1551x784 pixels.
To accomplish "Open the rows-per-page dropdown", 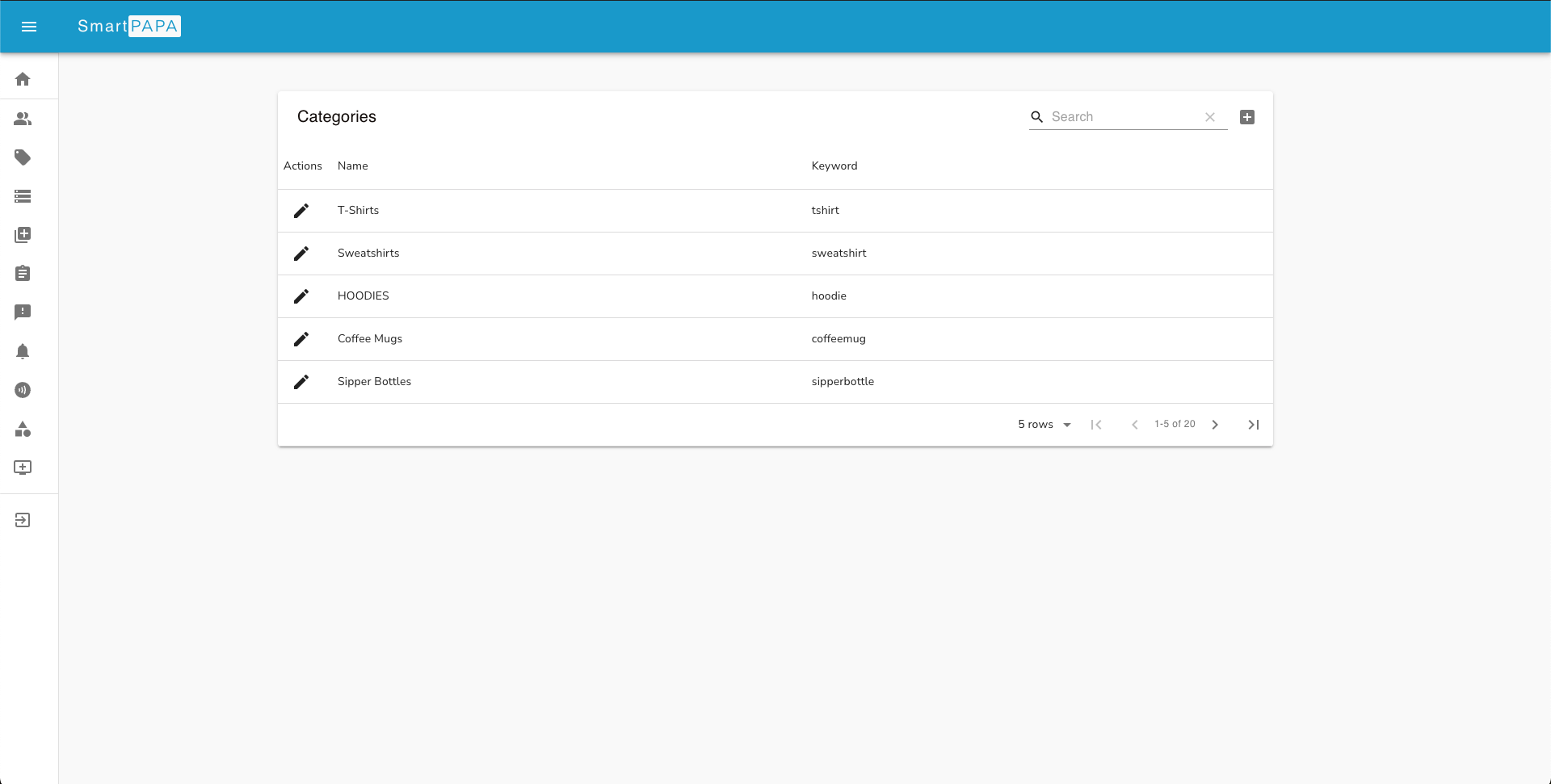I will click(1043, 424).
